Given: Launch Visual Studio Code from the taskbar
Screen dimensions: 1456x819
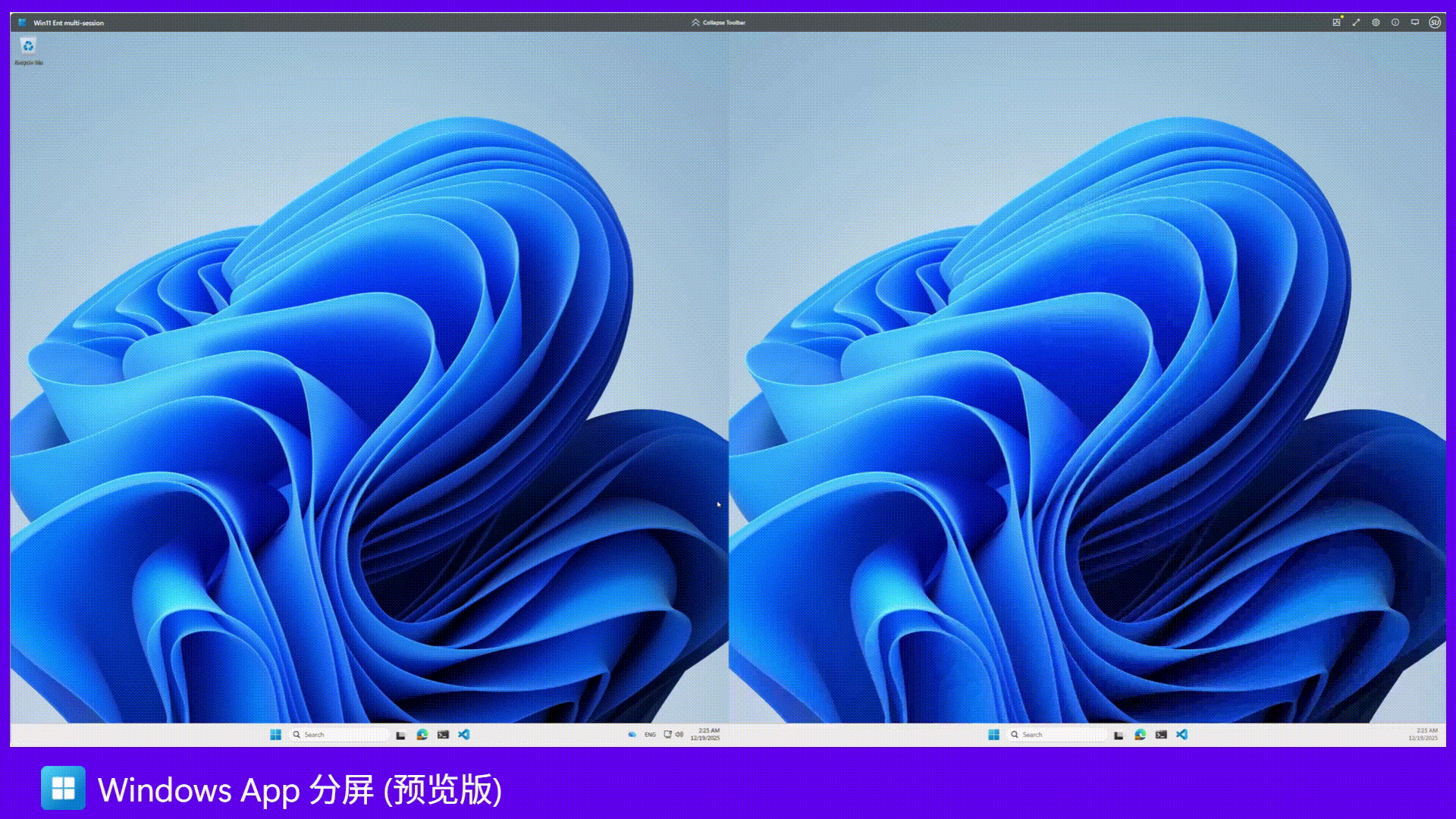Looking at the screenshot, I should [x=463, y=734].
